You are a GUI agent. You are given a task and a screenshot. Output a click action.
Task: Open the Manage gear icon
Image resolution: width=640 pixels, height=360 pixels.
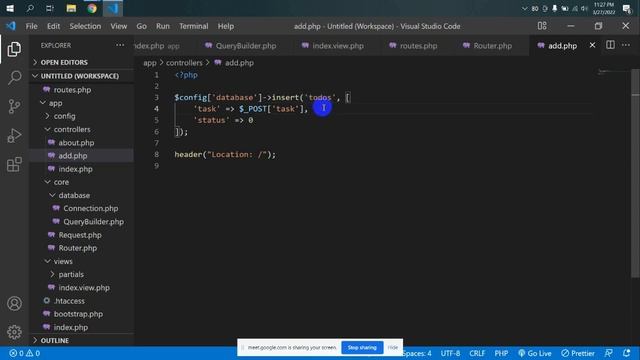[14, 332]
